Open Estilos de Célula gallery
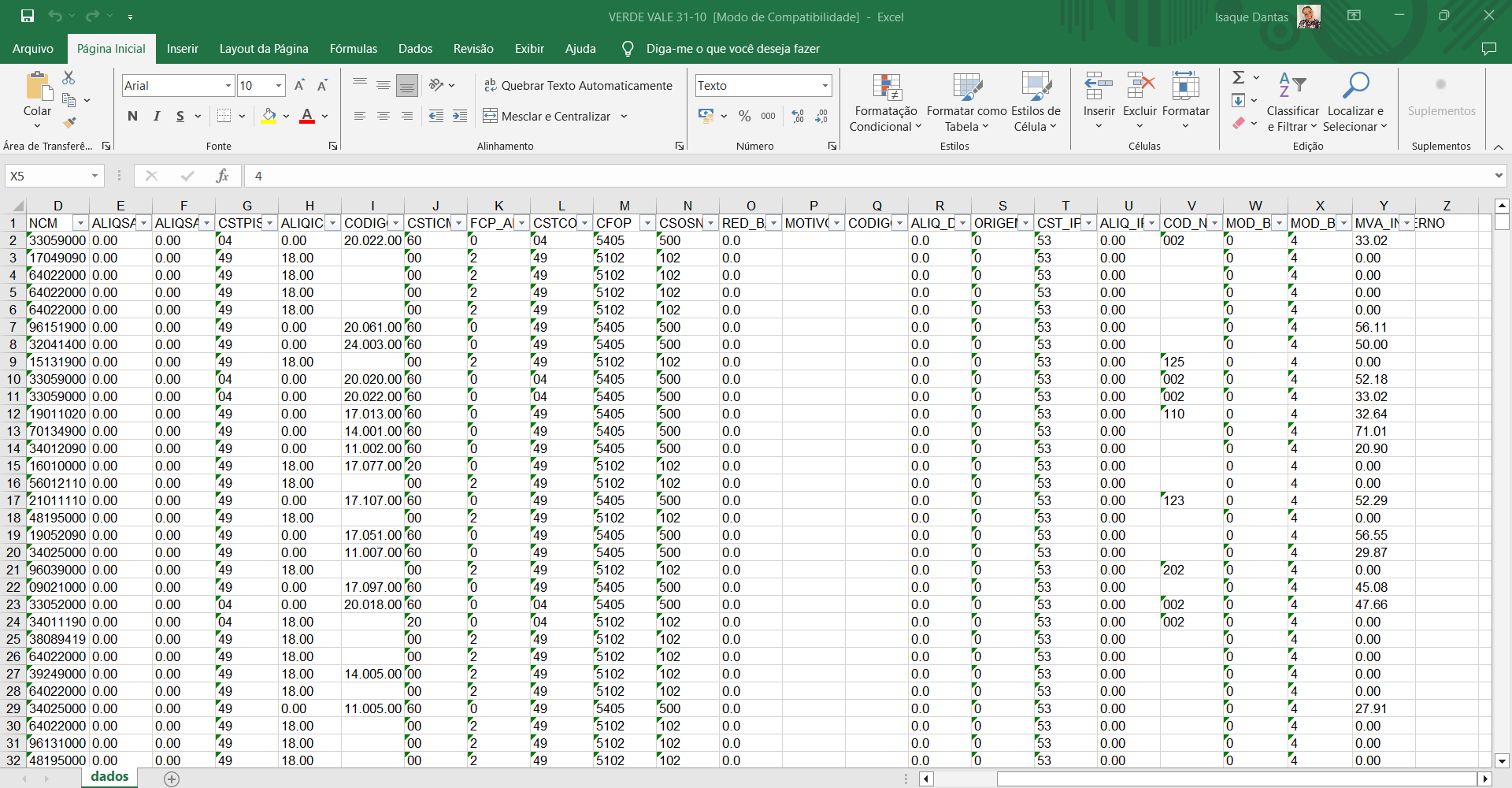The width and height of the screenshot is (1512, 788). [x=1036, y=102]
